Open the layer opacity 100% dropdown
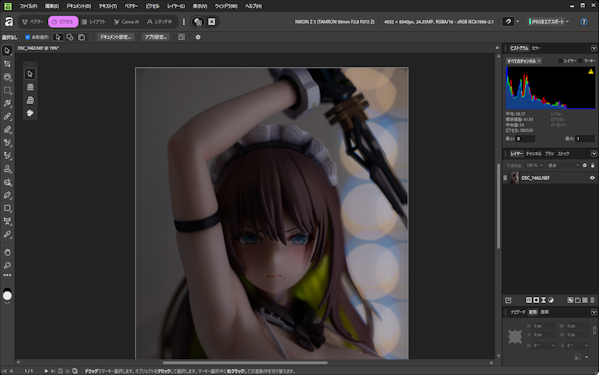The height and width of the screenshot is (375, 599). point(535,165)
